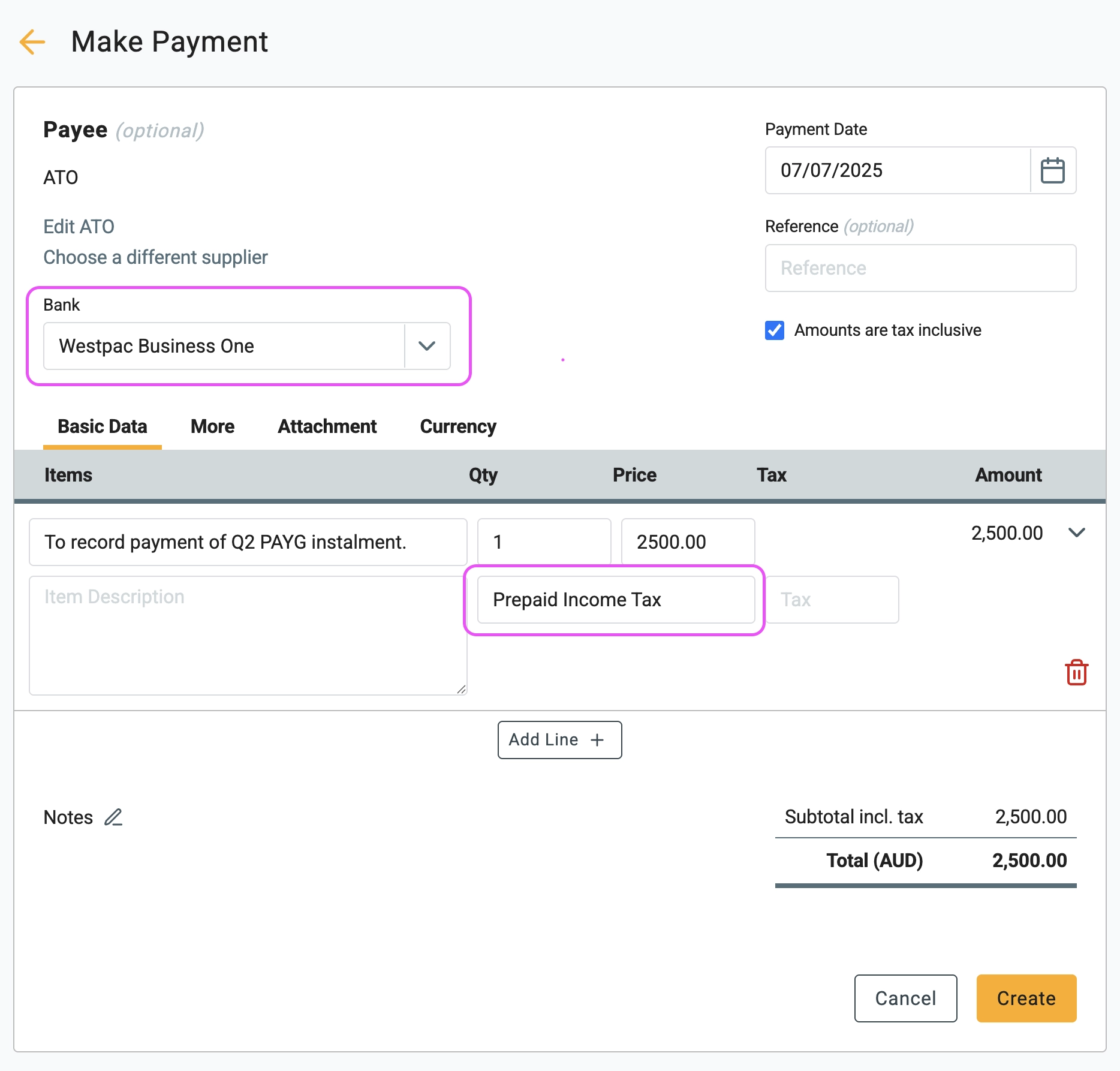Click the Qty field showing 1
Image resolution: width=1120 pixels, height=1071 pixels.
[x=544, y=542]
